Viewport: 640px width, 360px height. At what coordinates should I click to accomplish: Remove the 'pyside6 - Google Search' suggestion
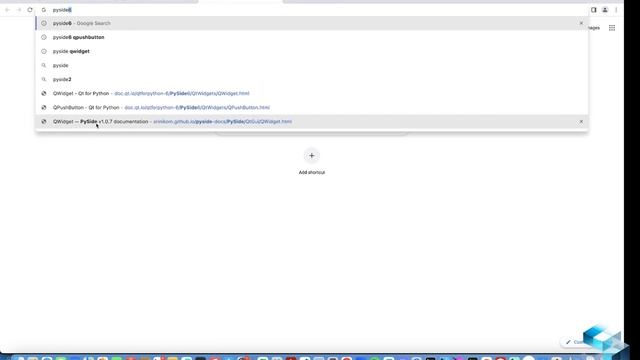click(581, 23)
